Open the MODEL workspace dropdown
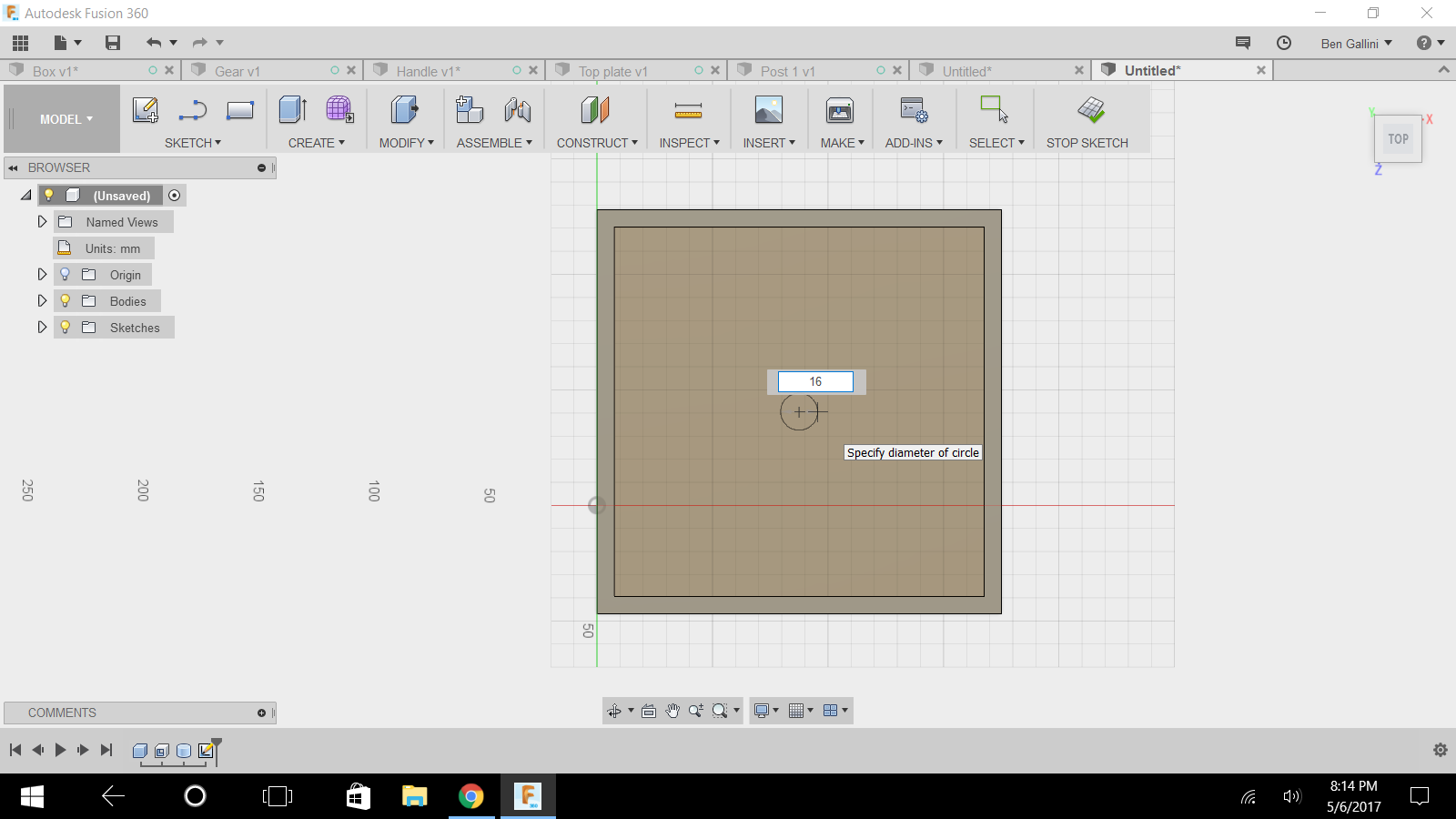 (66, 119)
